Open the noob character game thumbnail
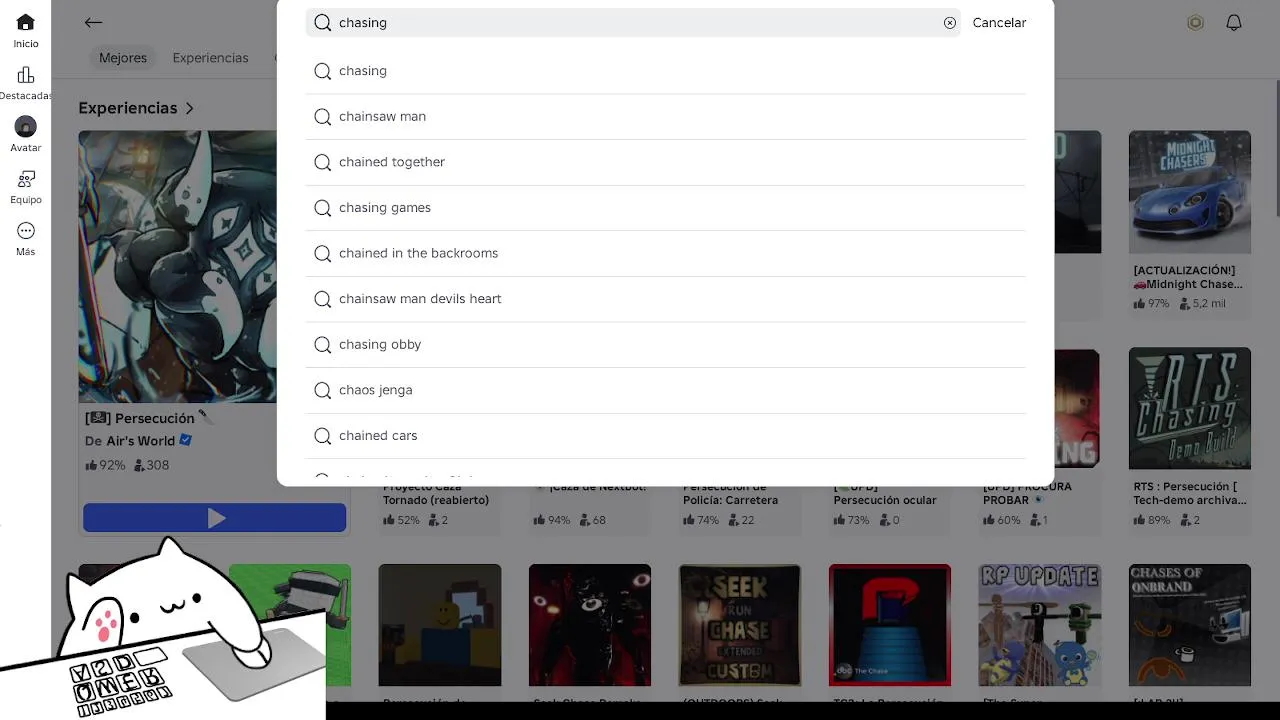This screenshot has height=720, width=1280. [x=440, y=625]
